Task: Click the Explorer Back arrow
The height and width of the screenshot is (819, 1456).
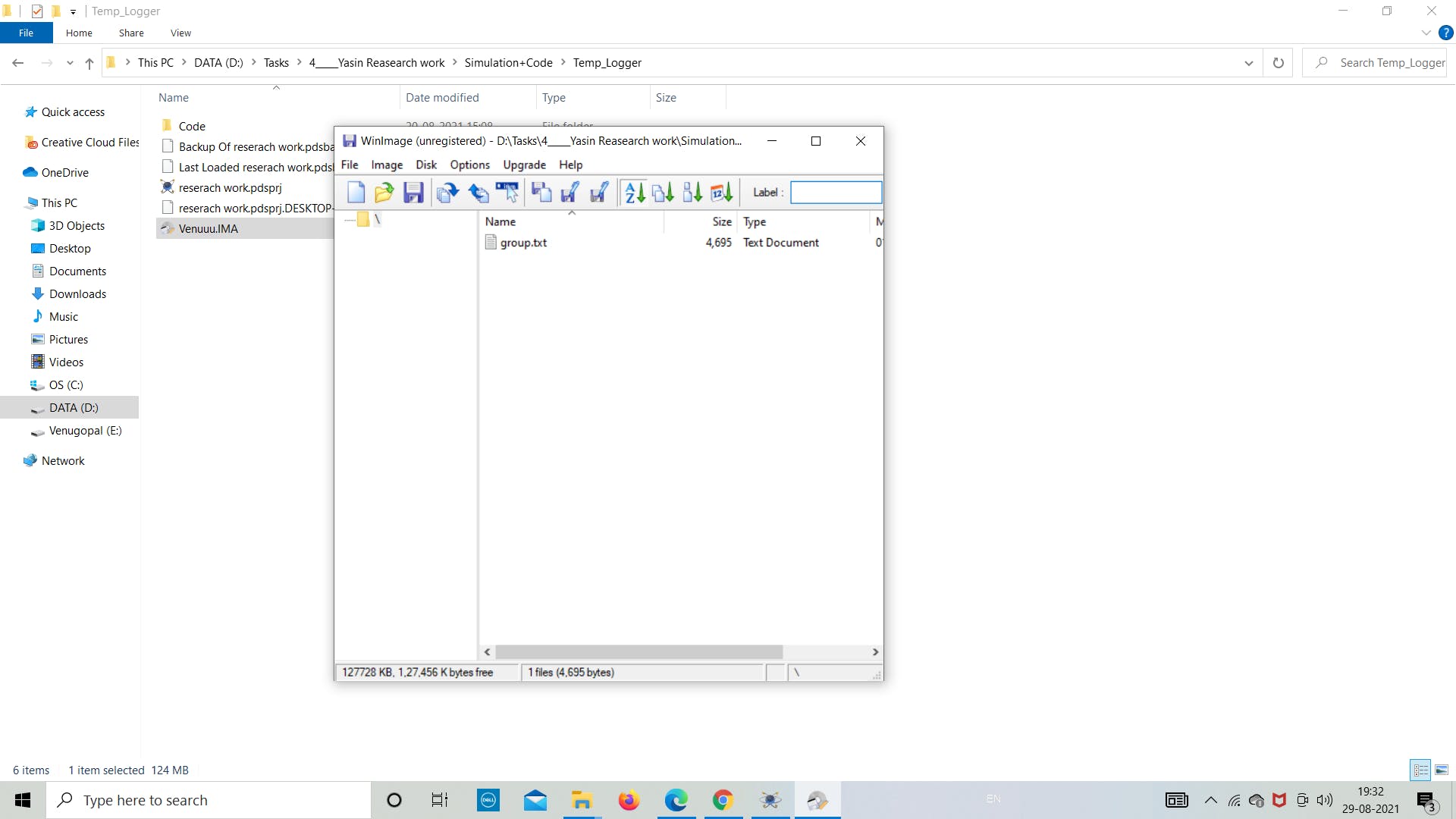Action: (x=18, y=63)
